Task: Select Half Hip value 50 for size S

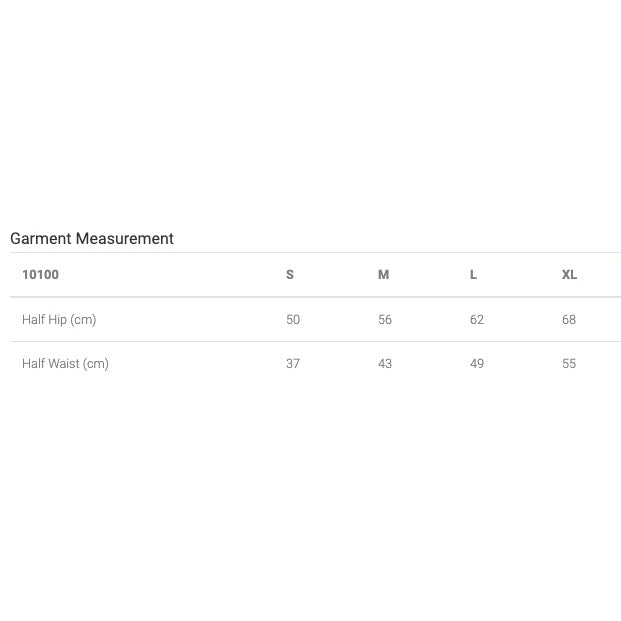Action: (293, 320)
